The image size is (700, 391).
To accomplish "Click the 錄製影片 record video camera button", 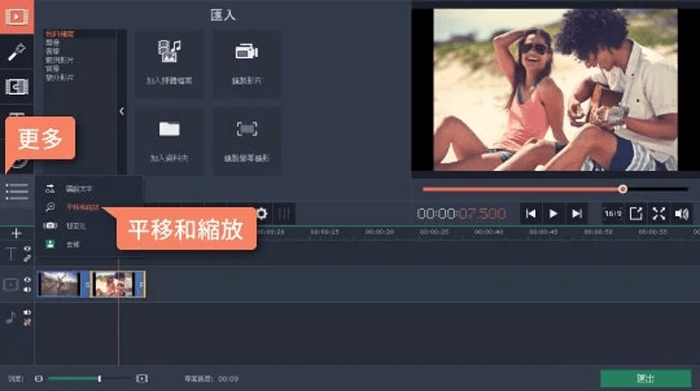I will 246,64.
